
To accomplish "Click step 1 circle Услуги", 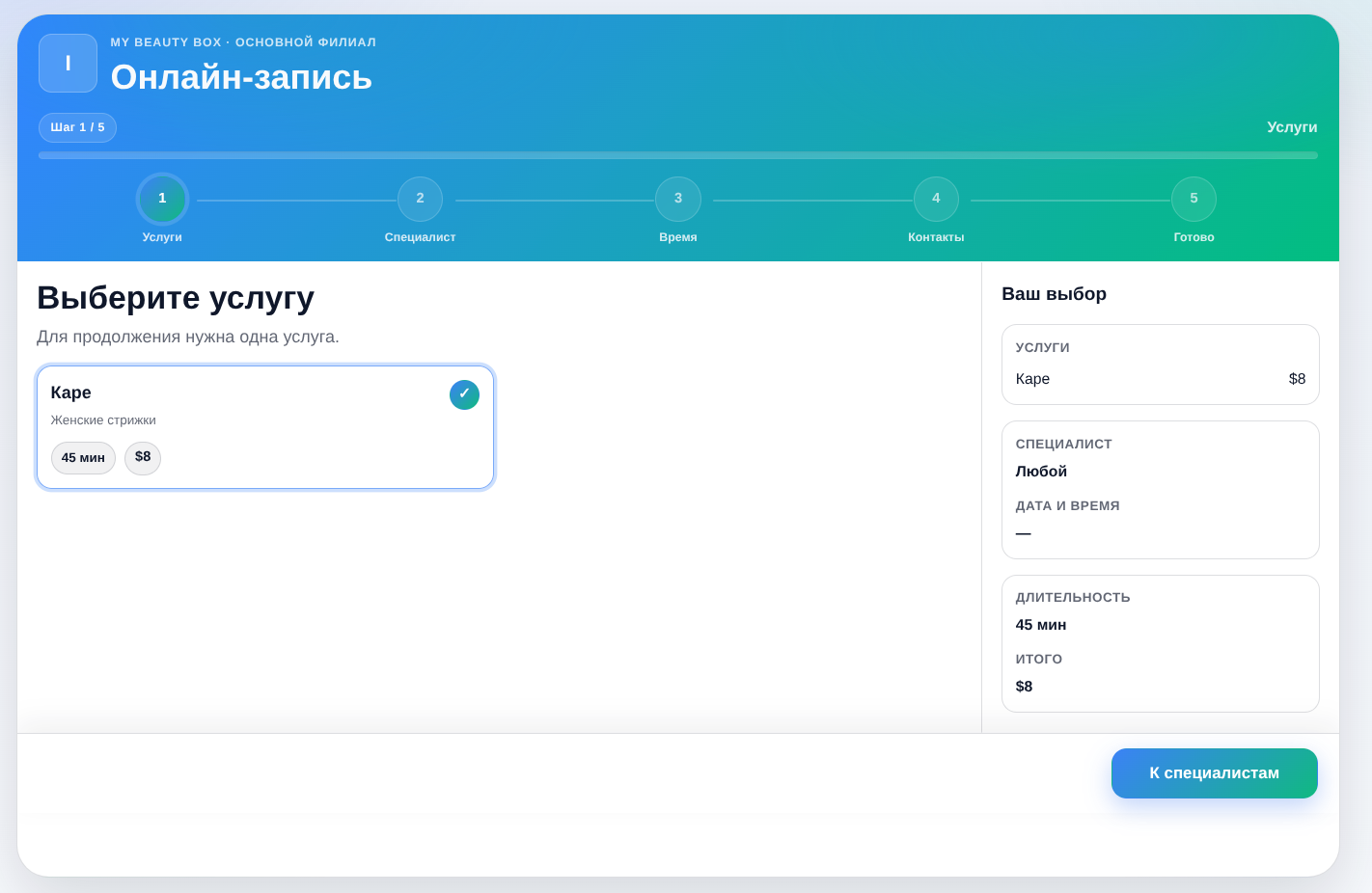I will pyautogui.click(x=162, y=199).
